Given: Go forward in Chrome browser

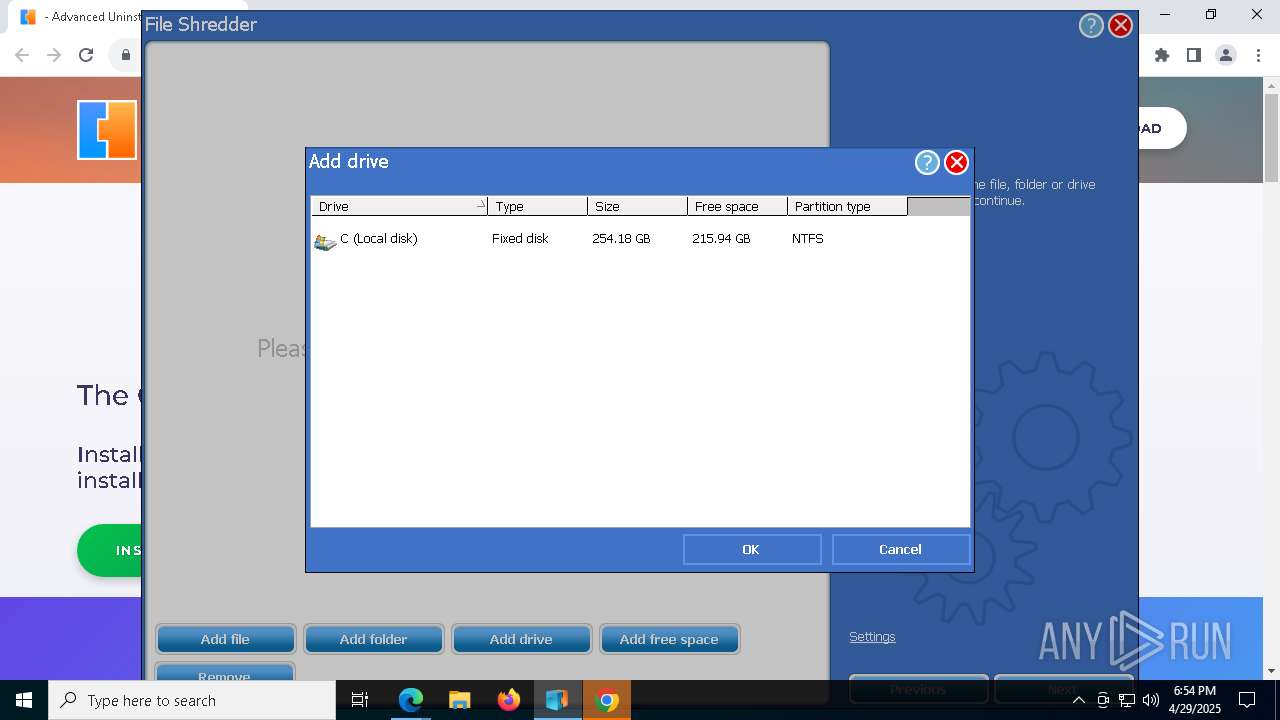Looking at the screenshot, I should pyautogui.click(x=54, y=56).
